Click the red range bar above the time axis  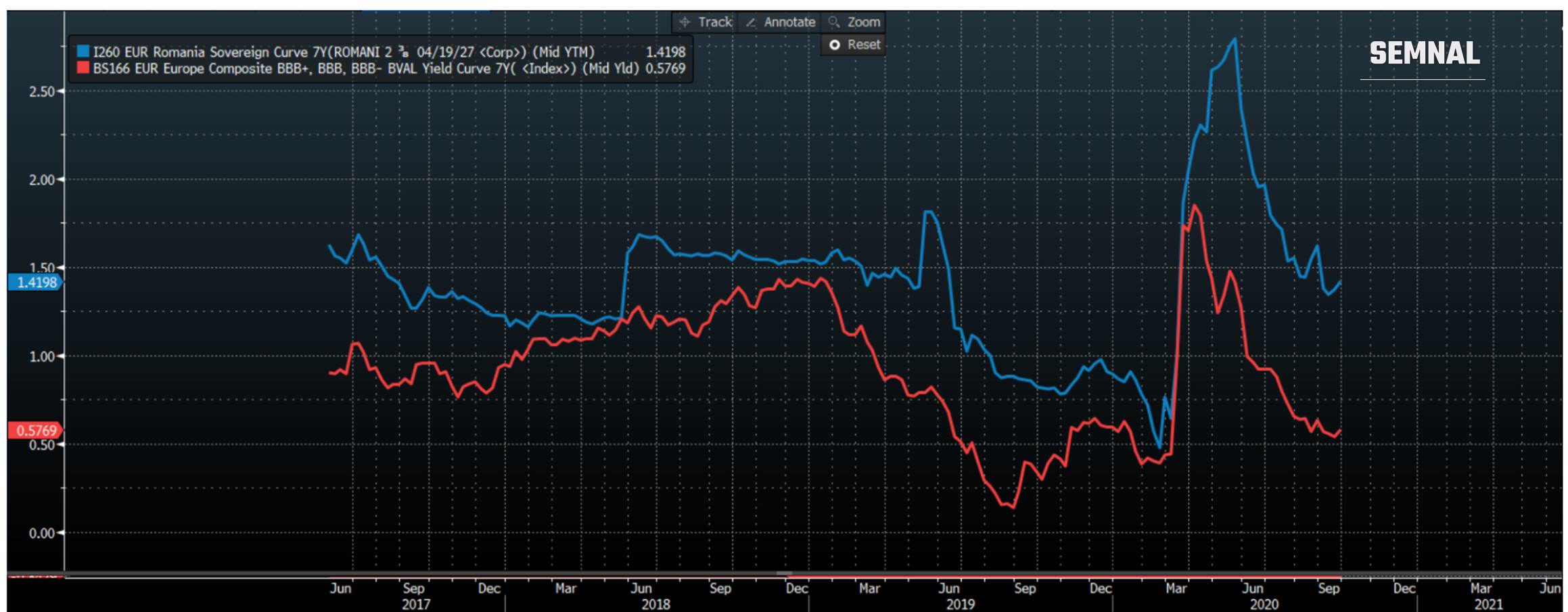[1065, 576]
